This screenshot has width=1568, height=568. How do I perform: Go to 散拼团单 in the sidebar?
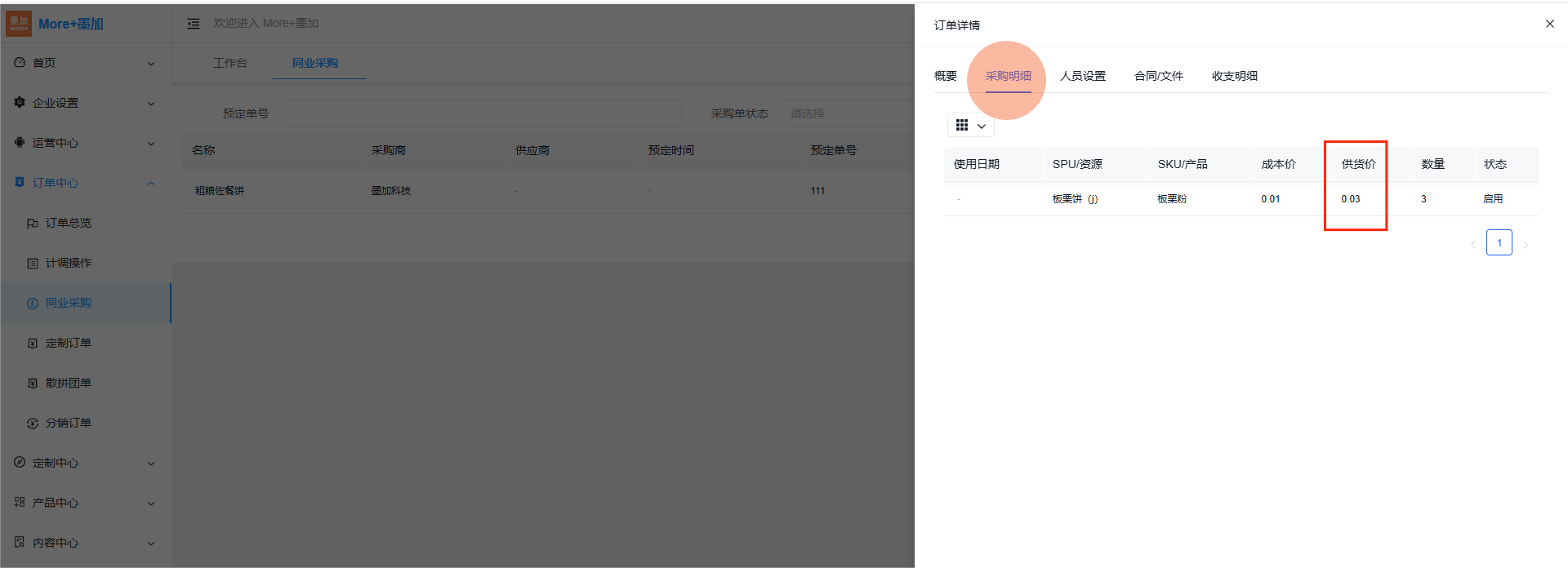(68, 383)
